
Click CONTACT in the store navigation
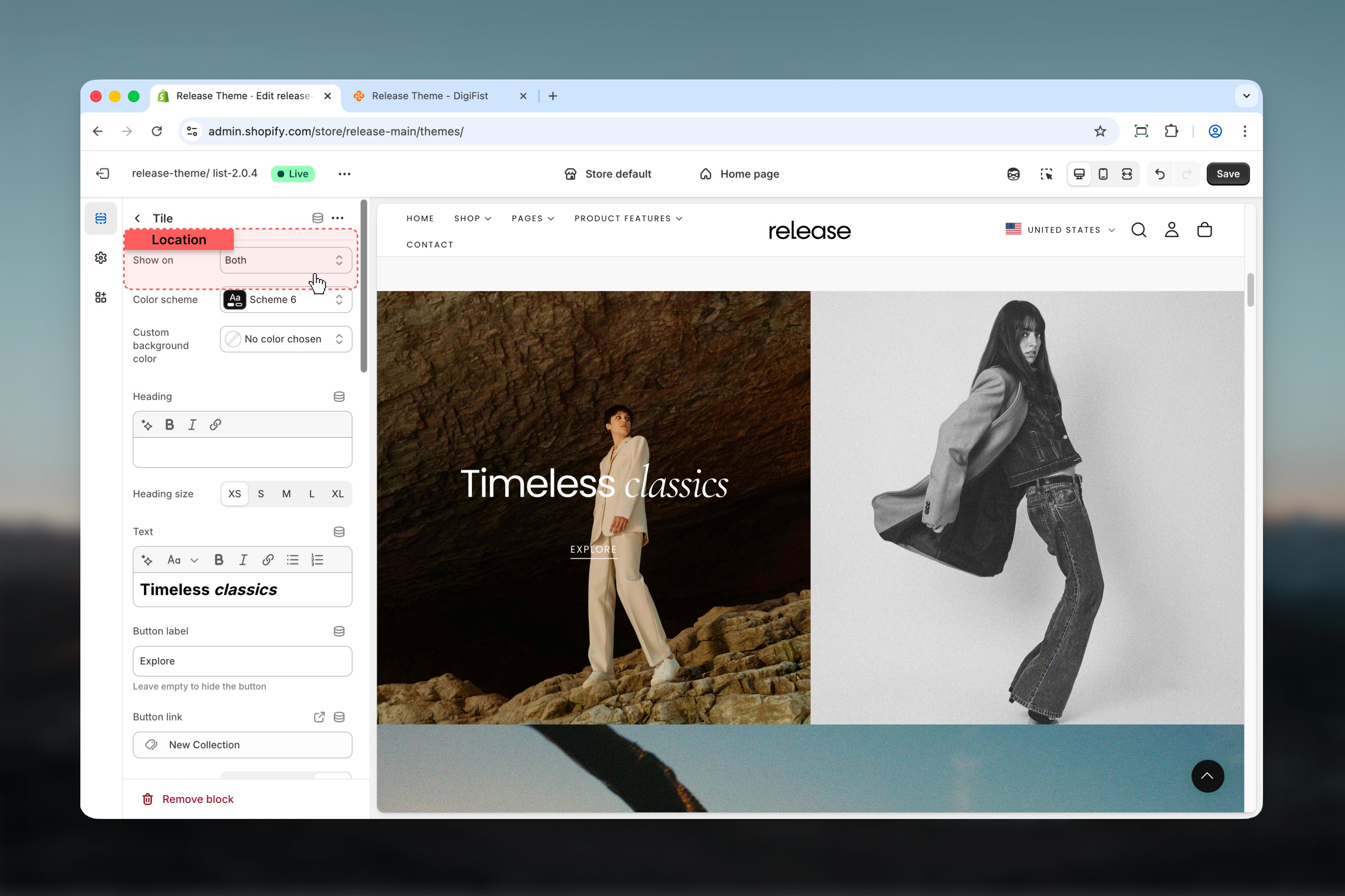coord(430,245)
